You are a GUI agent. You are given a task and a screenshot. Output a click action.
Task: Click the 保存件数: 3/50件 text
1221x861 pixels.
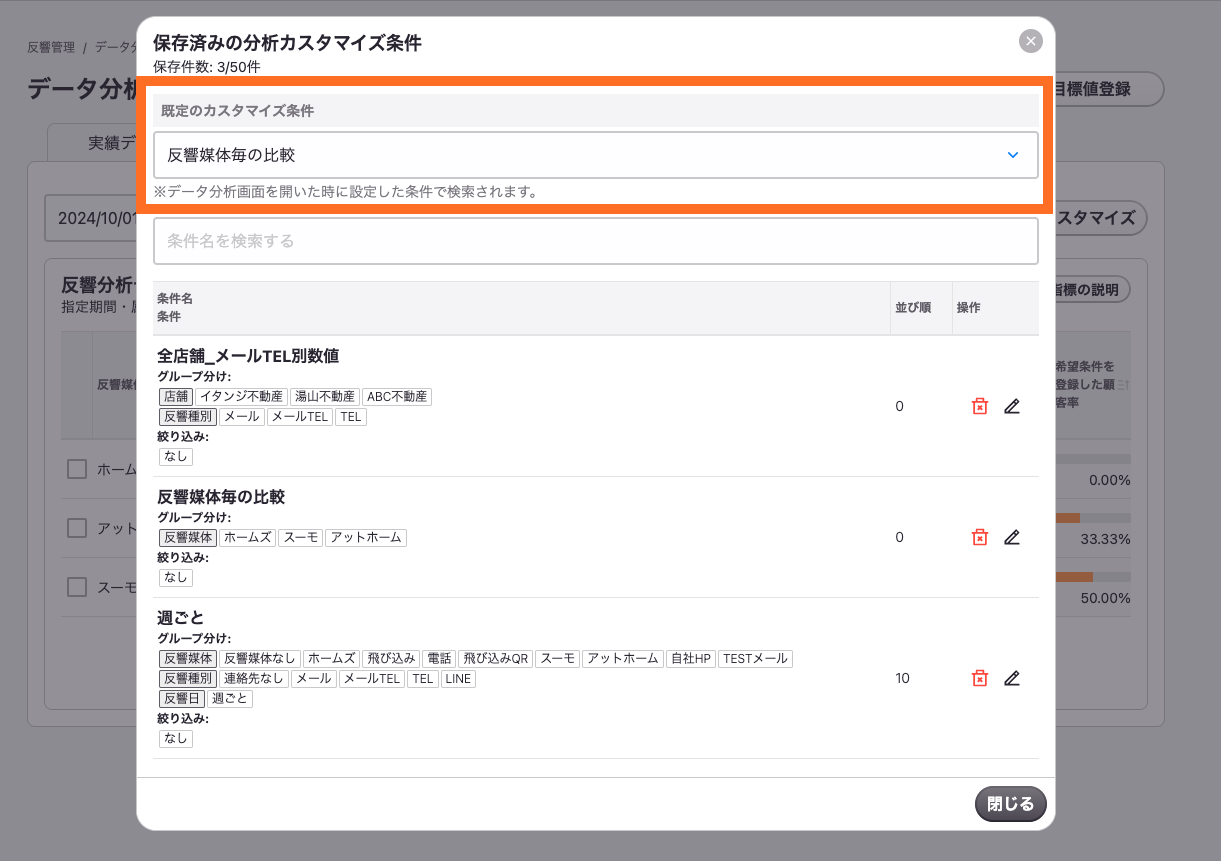point(206,67)
